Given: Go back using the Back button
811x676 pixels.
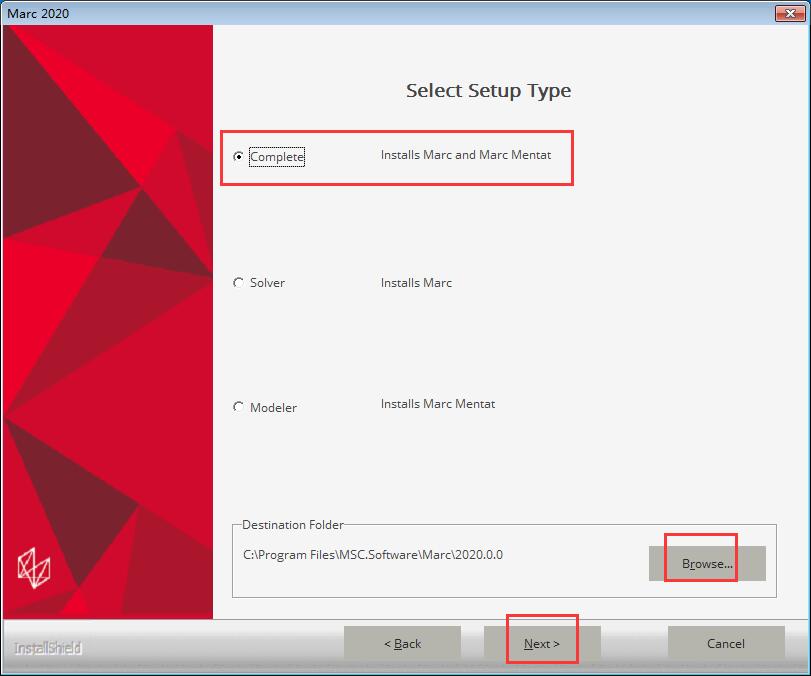Looking at the screenshot, I should [402, 643].
